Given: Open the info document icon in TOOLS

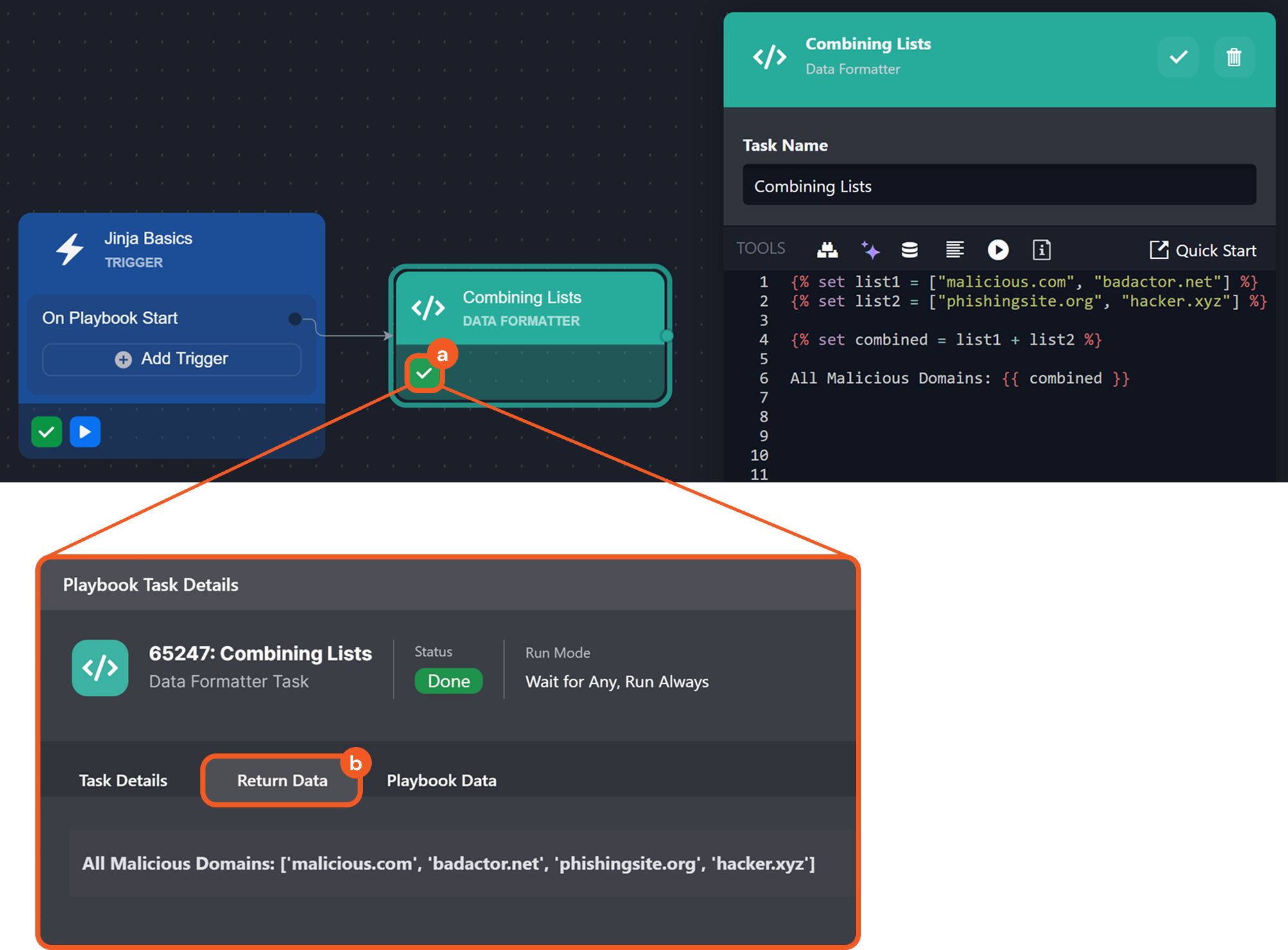Looking at the screenshot, I should pos(1041,250).
